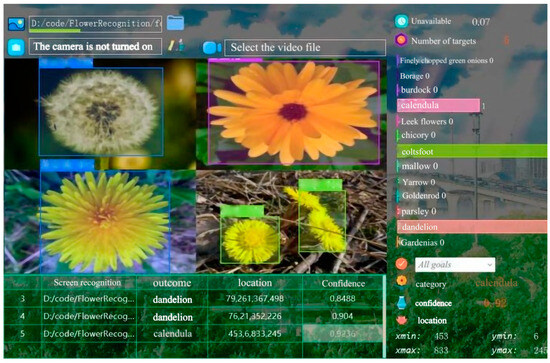Click the pencil and brush icon
The image size is (550, 363).
(x=176, y=46)
